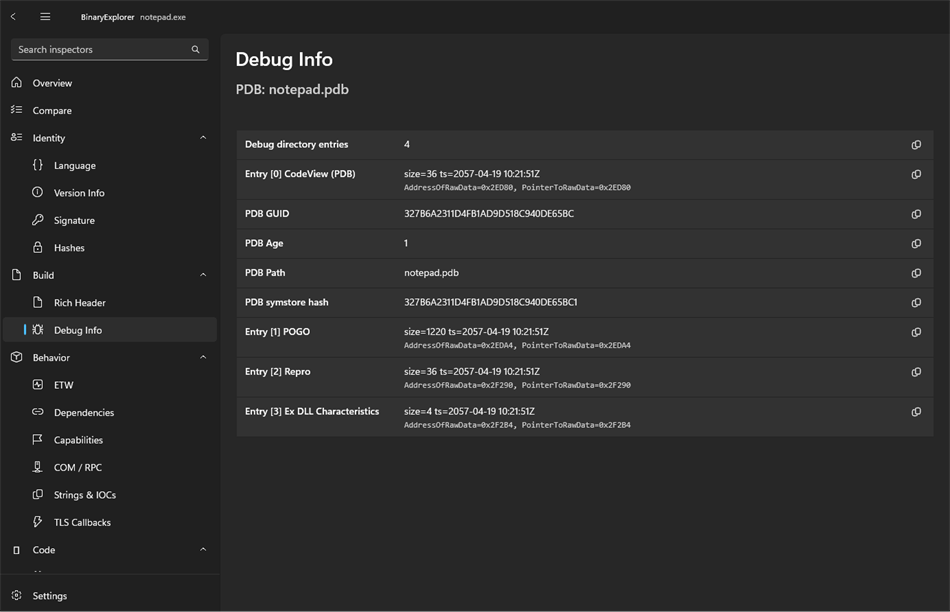The width and height of the screenshot is (950, 612).
Task: Collapse the Build section
Action: click(203, 275)
